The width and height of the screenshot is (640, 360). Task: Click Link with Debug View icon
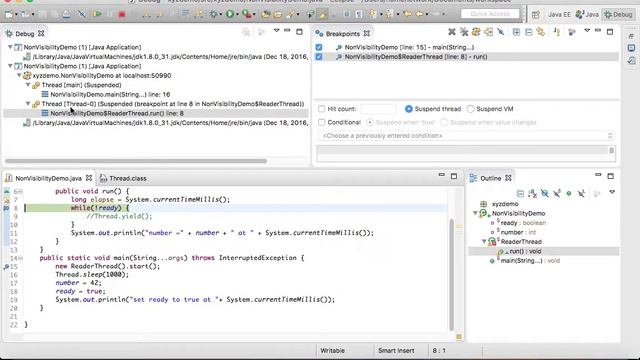(541, 32)
